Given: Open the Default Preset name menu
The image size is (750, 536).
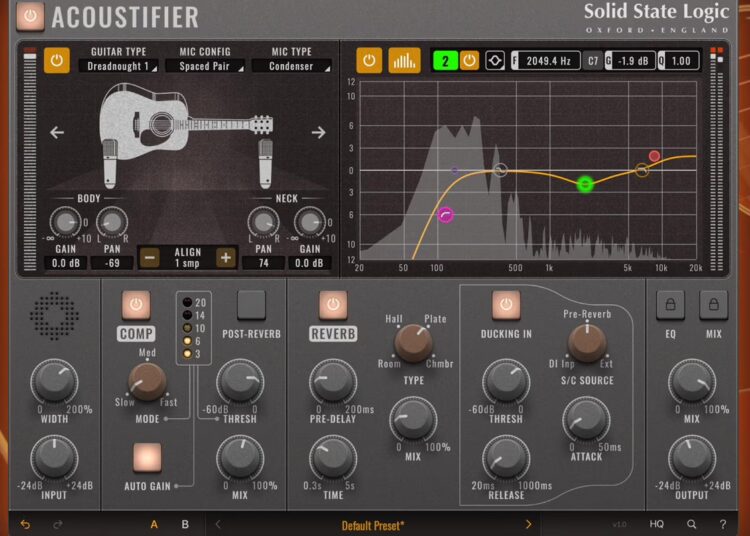Looking at the screenshot, I should (373, 525).
